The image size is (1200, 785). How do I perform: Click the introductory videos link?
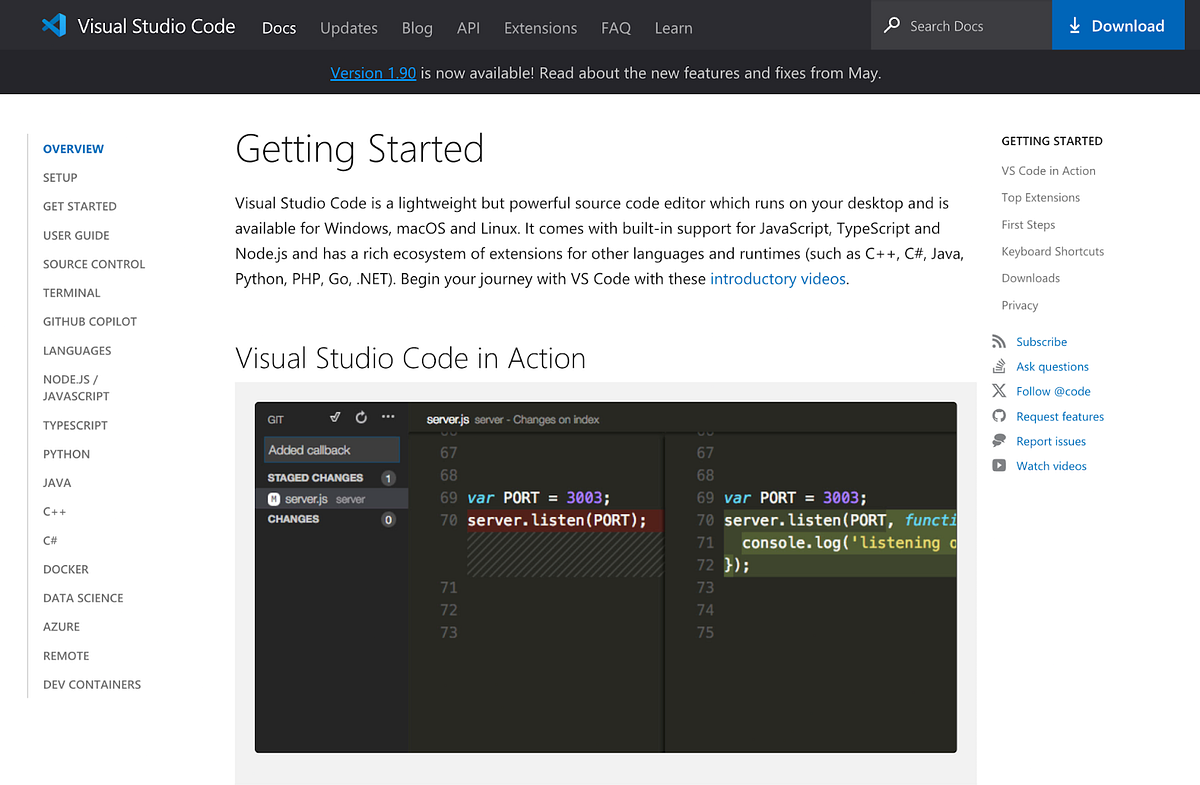[777, 278]
